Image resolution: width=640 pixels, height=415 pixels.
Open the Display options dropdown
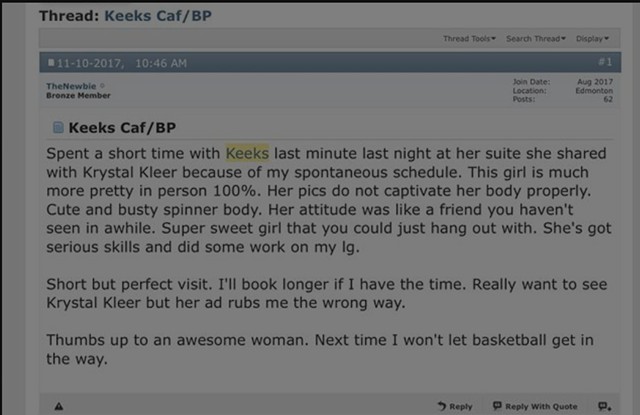[592, 39]
